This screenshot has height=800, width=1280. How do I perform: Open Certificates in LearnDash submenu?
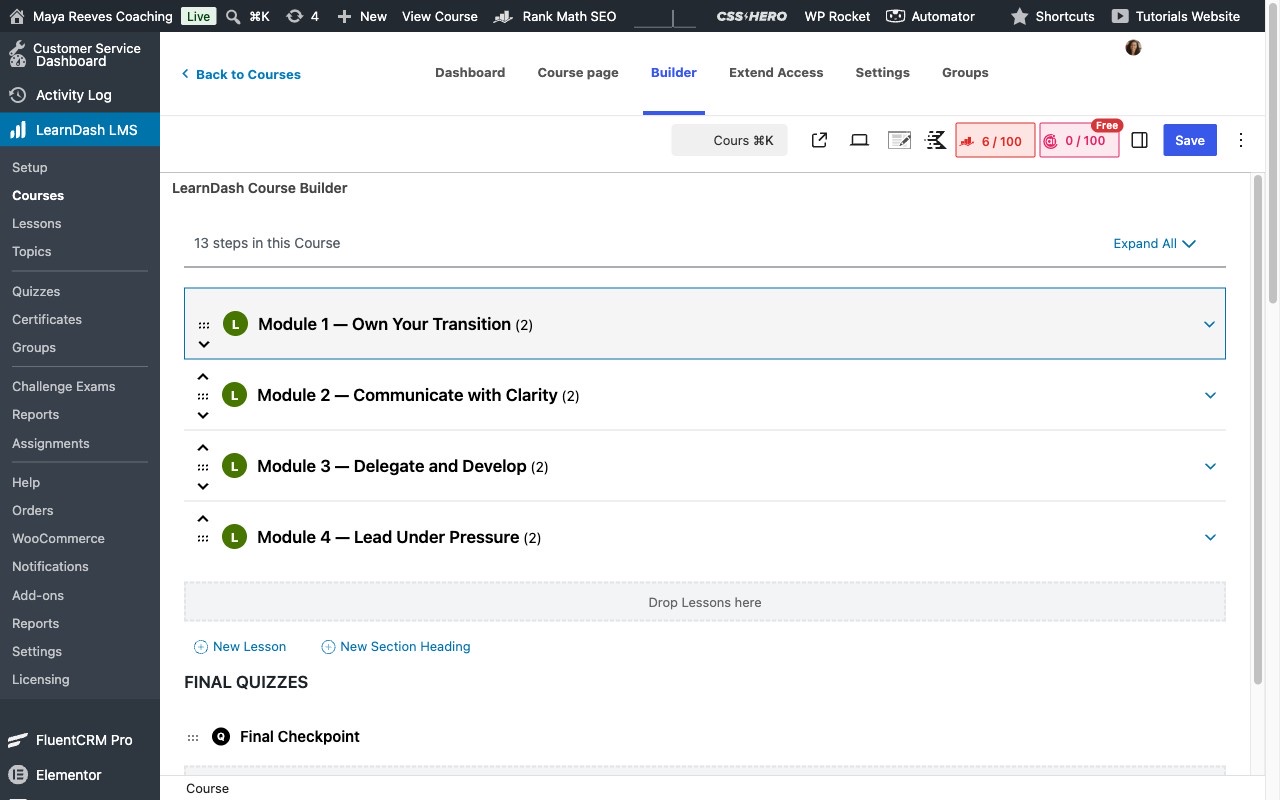(x=47, y=319)
